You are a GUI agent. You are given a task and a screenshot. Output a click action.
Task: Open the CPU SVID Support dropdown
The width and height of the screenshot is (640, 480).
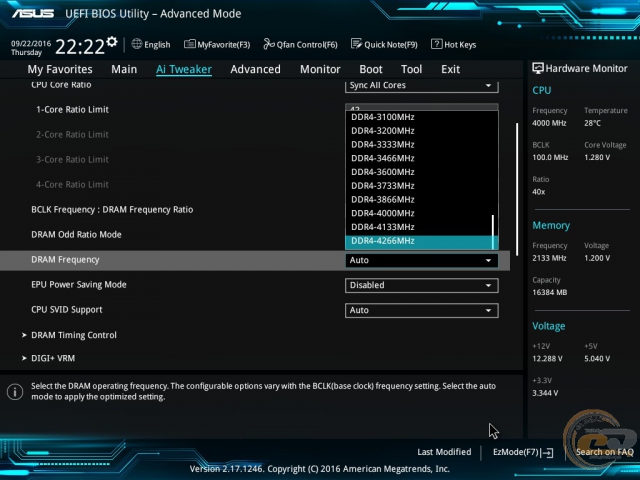422,310
